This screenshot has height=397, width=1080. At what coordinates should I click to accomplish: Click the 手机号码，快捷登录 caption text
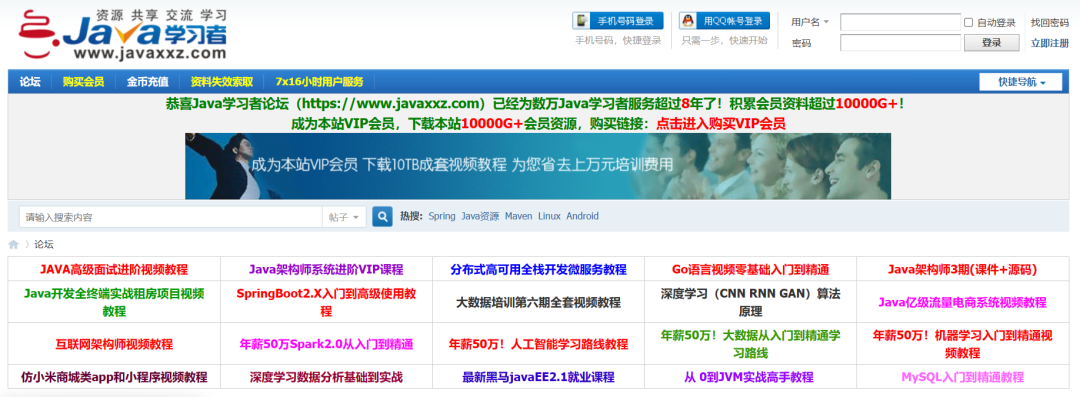pyautogui.click(x=618, y=41)
